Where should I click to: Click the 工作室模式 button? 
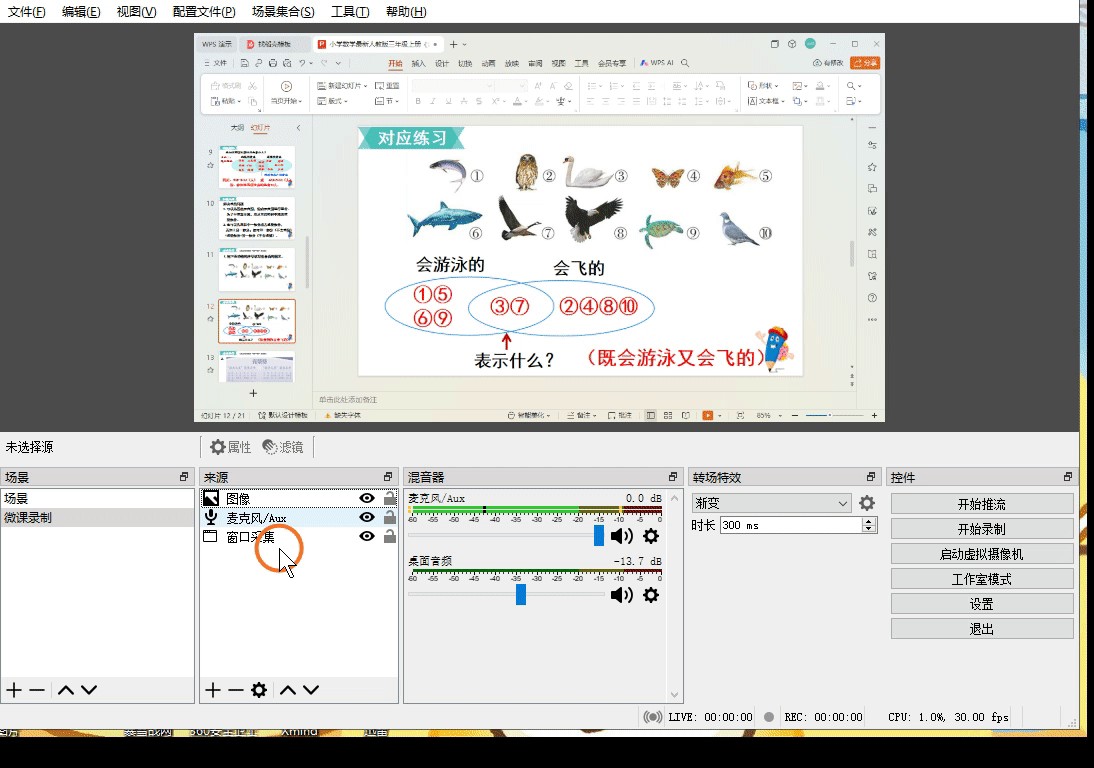click(x=981, y=579)
